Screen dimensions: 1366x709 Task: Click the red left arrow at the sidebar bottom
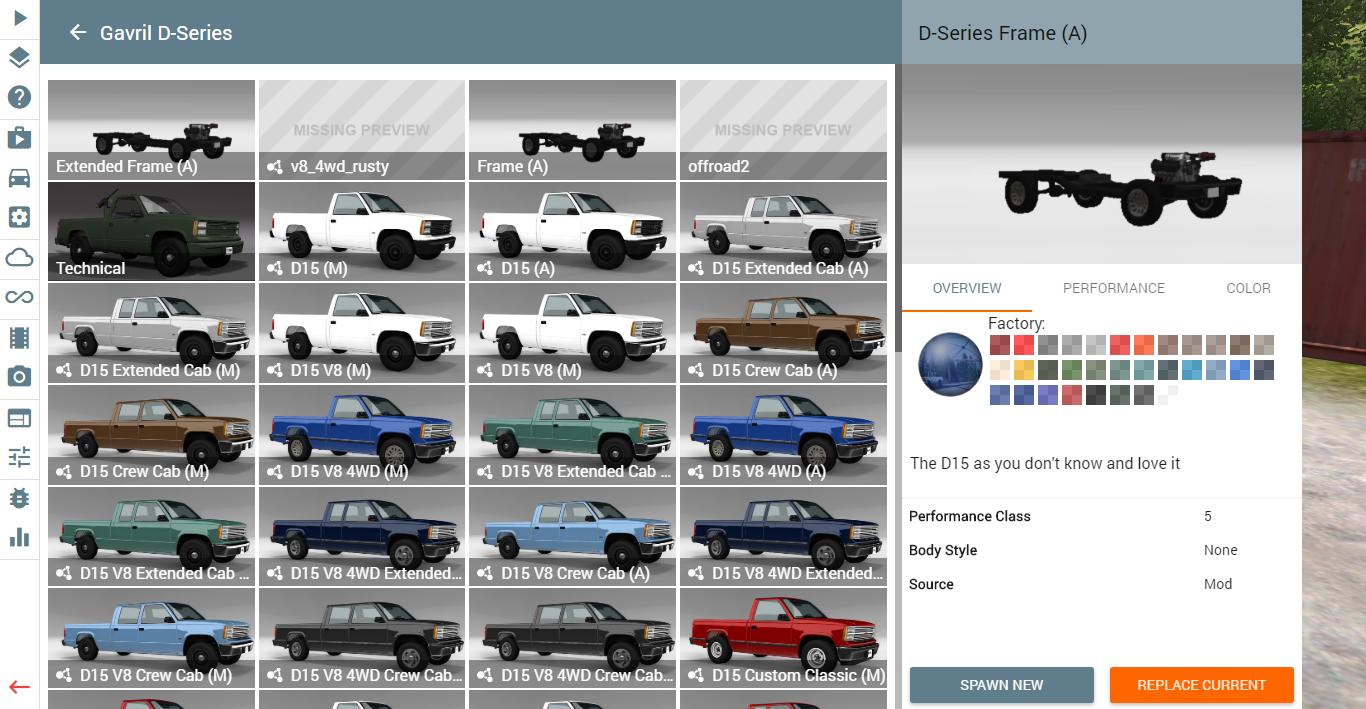point(19,687)
